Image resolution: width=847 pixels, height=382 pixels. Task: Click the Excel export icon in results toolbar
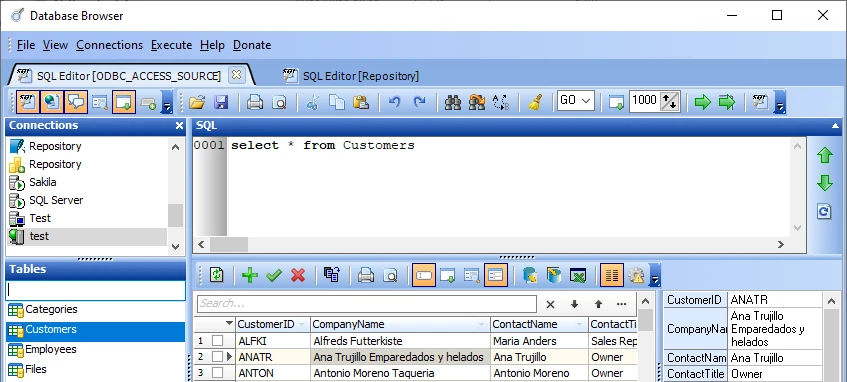click(x=578, y=276)
